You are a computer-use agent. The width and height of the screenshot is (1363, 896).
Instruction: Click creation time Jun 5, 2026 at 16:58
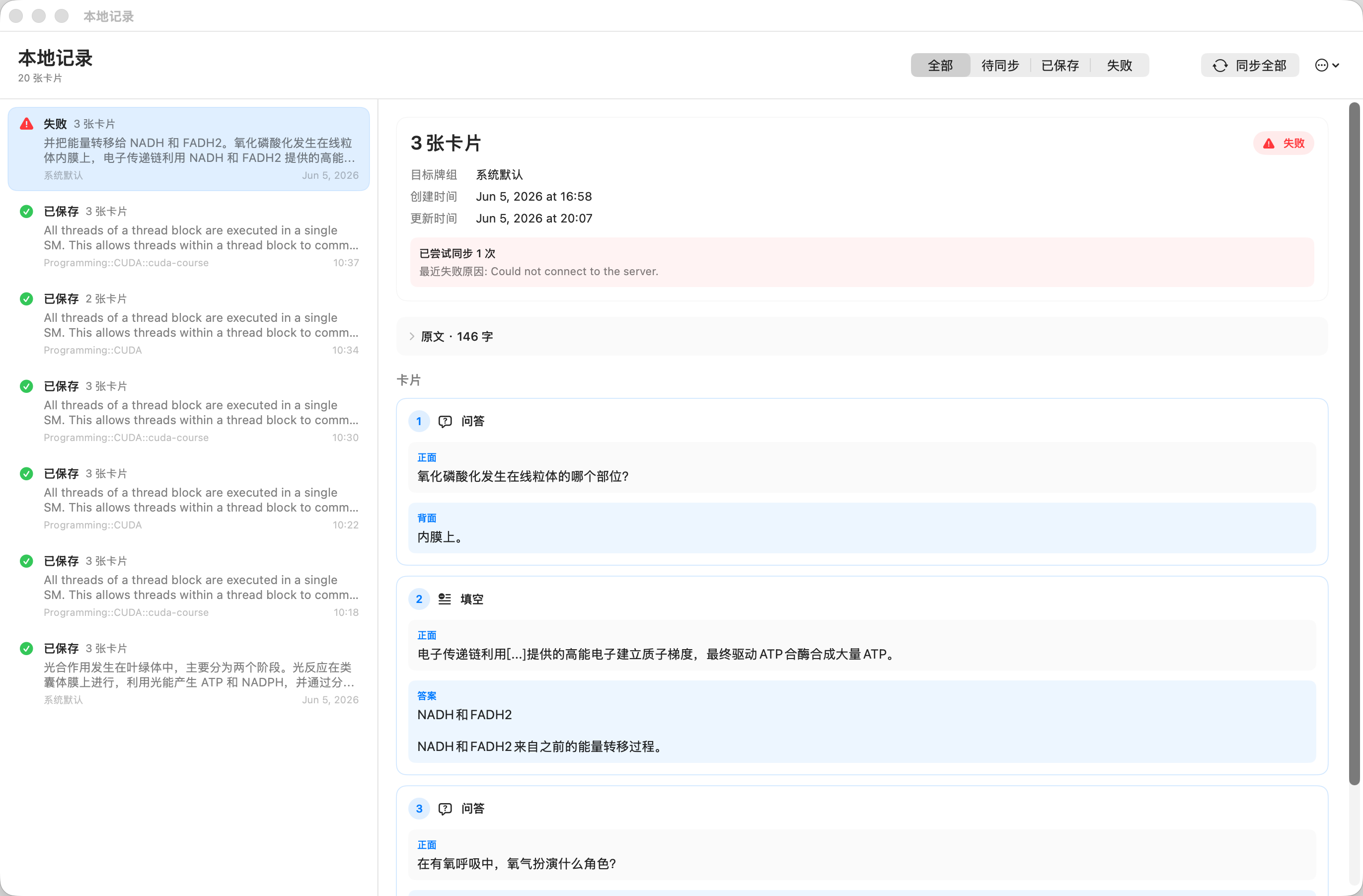[534, 196]
